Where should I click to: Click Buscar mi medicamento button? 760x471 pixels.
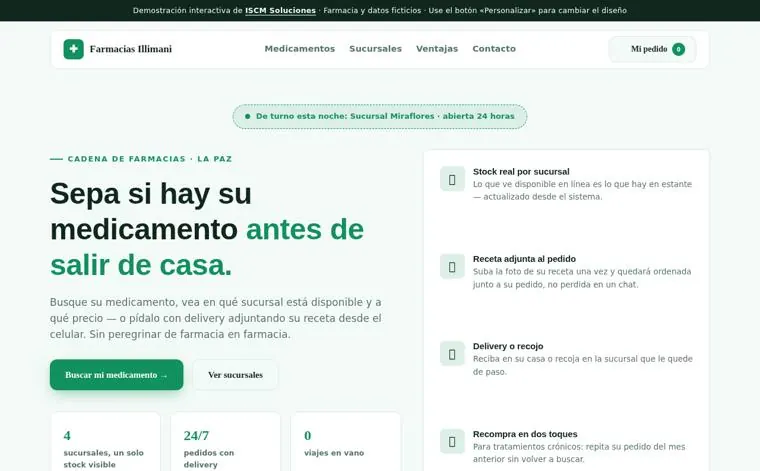pos(116,375)
